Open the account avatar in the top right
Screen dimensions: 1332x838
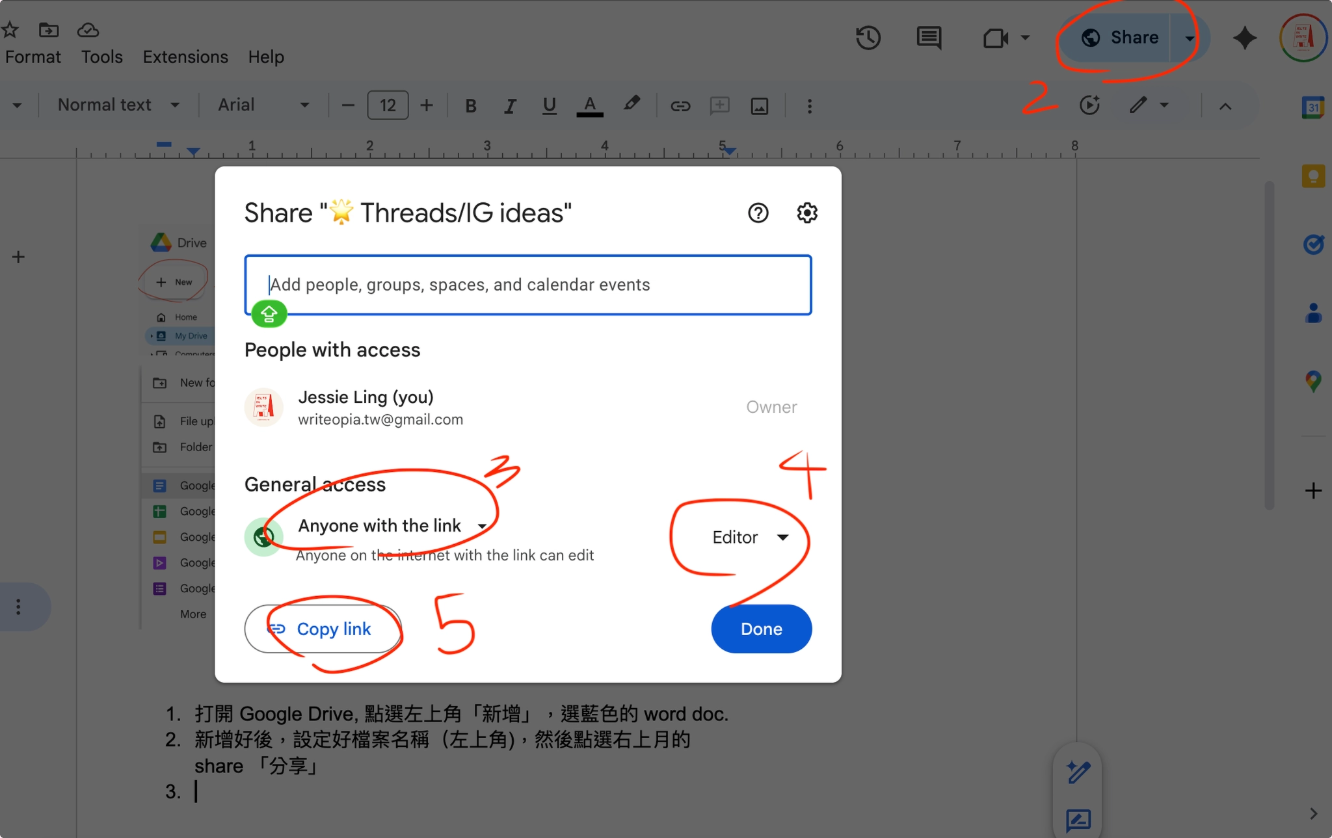(x=1303, y=38)
